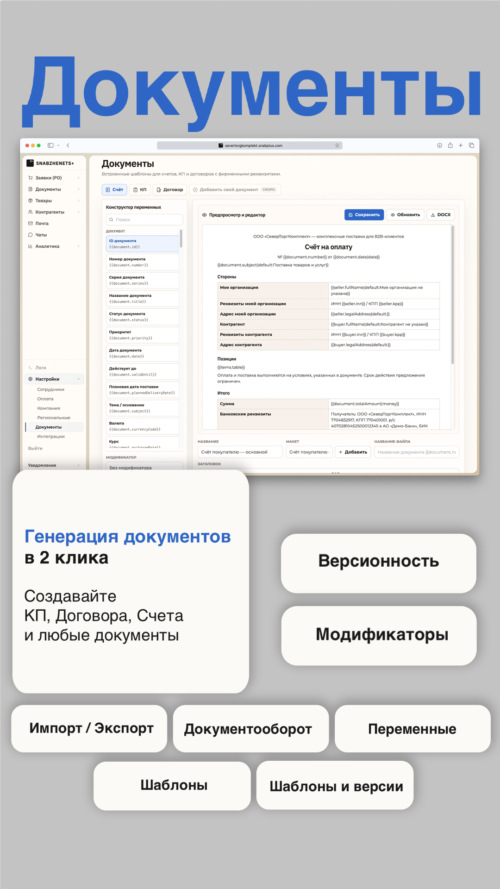Select variable Приоритет
500x889 pixels.
click(143, 335)
